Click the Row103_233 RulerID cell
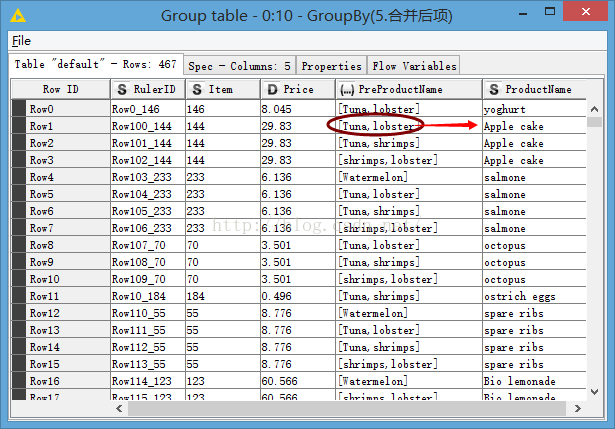The width and height of the screenshot is (615, 429). pyautogui.click(x=148, y=177)
